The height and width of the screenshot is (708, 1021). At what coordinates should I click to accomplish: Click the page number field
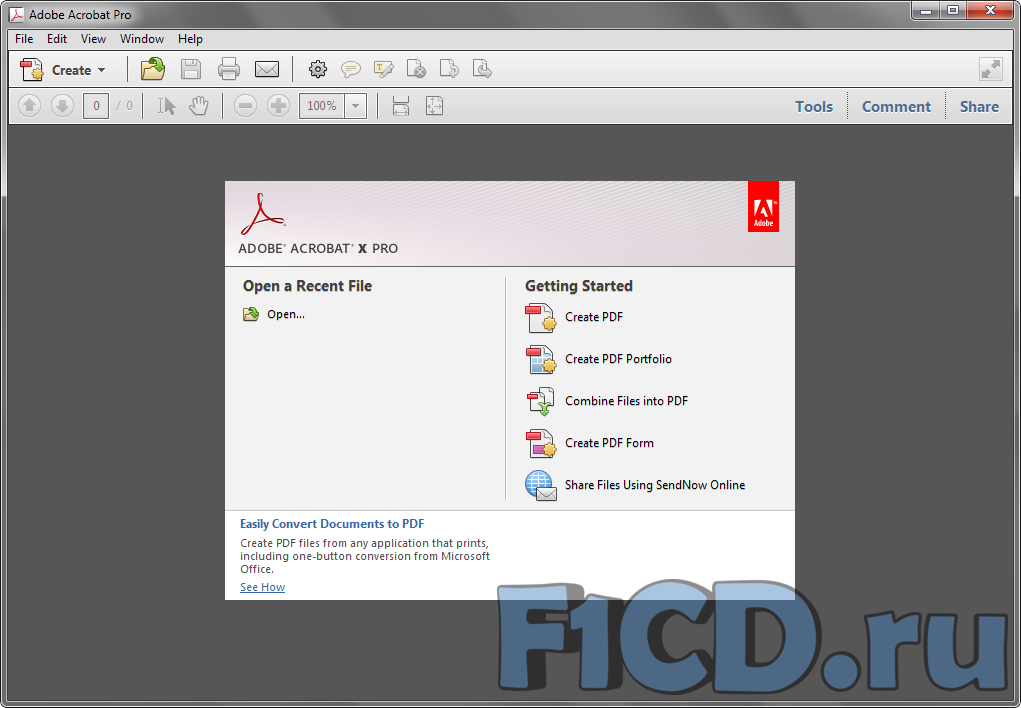pyautogui.click(x=96, y=106)
